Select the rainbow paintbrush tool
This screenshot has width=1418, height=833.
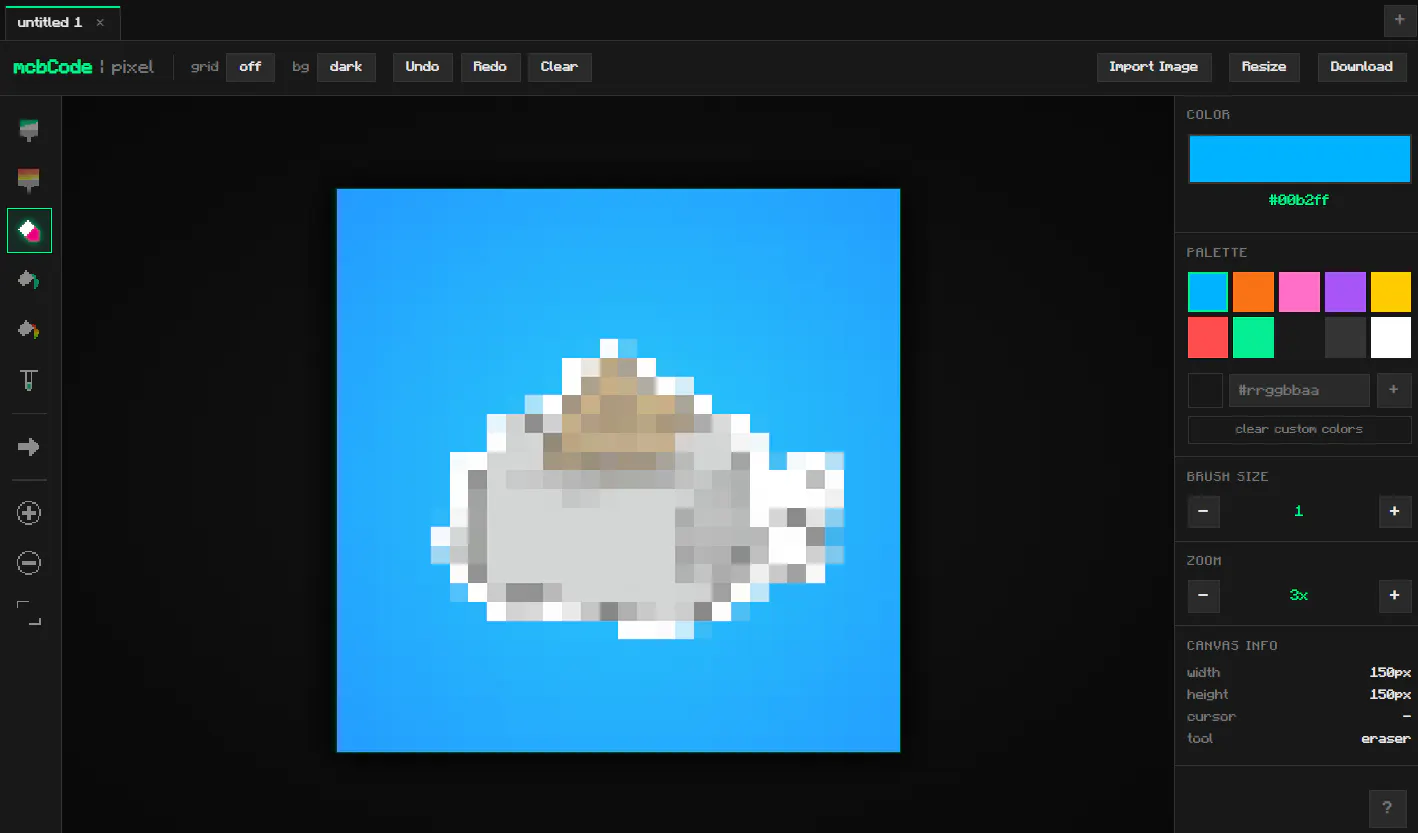tap(29, 180)
